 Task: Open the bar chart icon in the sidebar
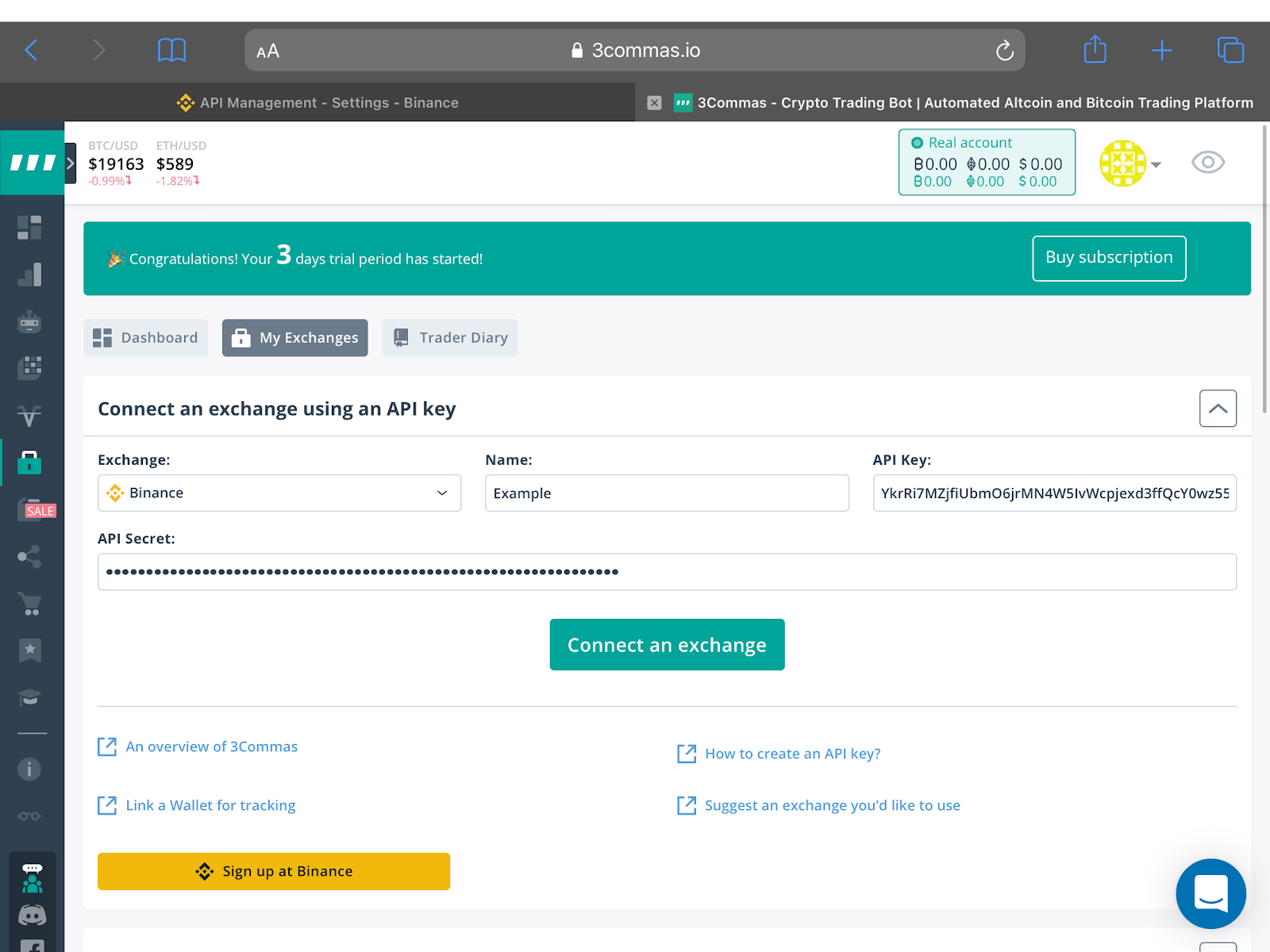[29, 274]
